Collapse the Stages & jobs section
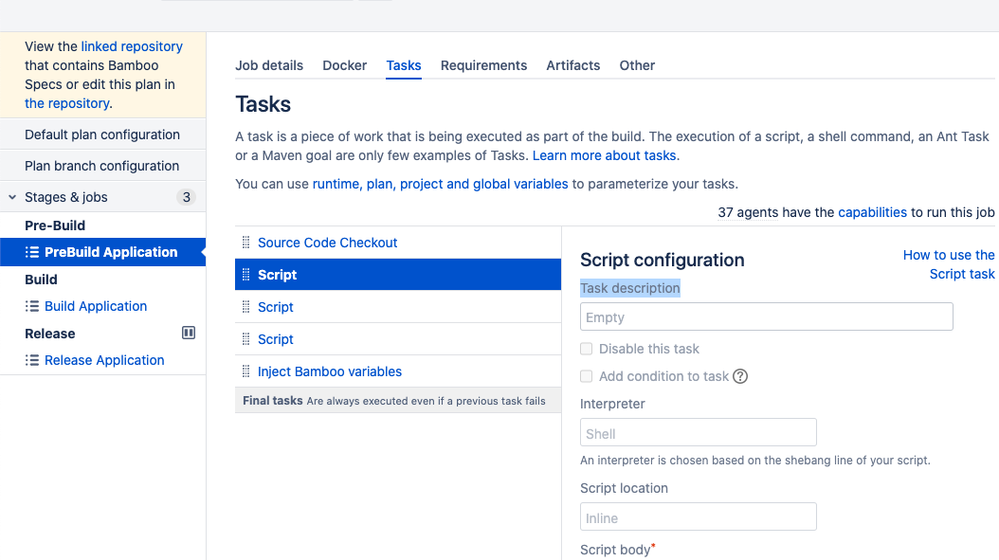 coord(14,197)
